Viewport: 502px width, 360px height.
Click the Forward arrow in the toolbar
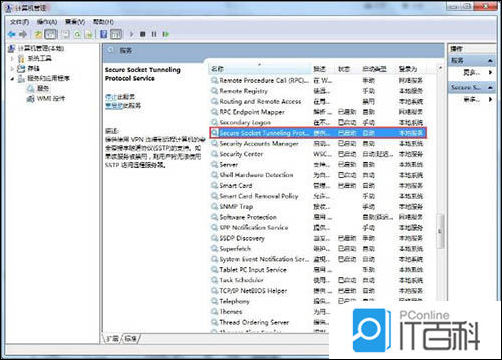pos(23,34)
